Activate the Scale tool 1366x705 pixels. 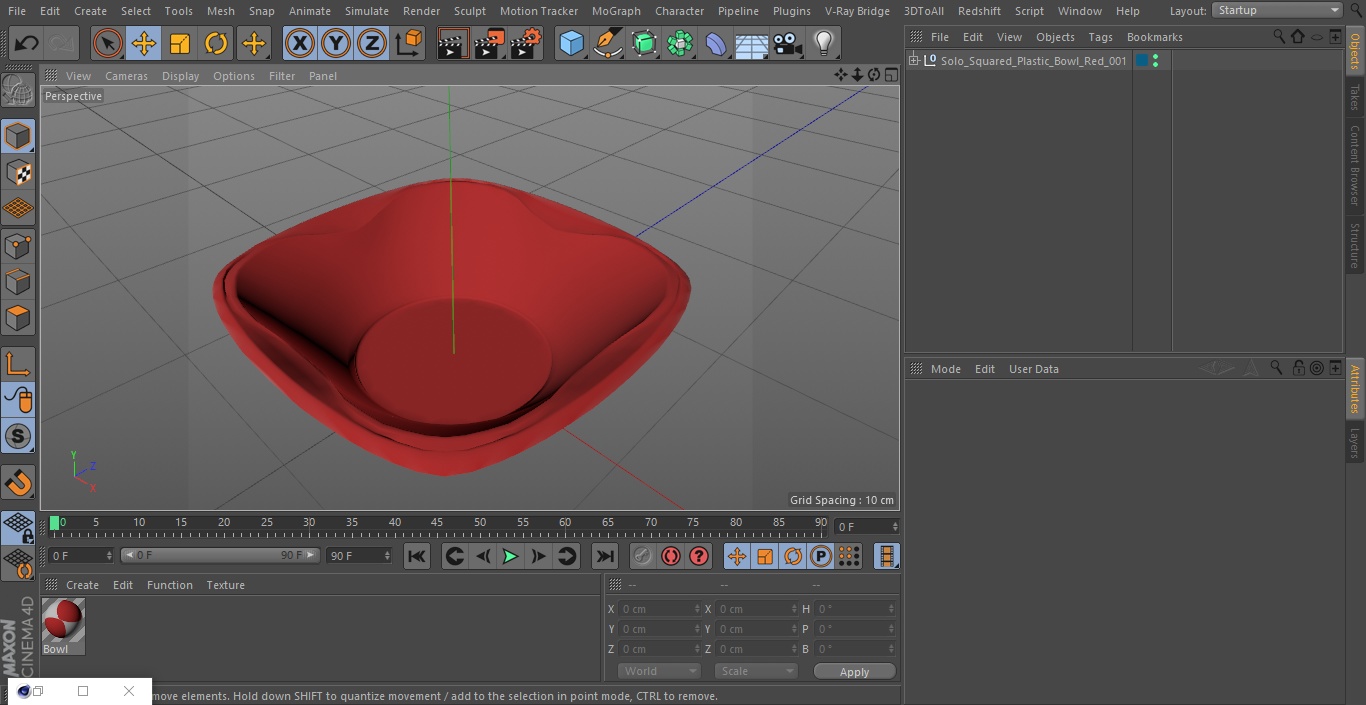pyautogui.click(x=180, y=44)
